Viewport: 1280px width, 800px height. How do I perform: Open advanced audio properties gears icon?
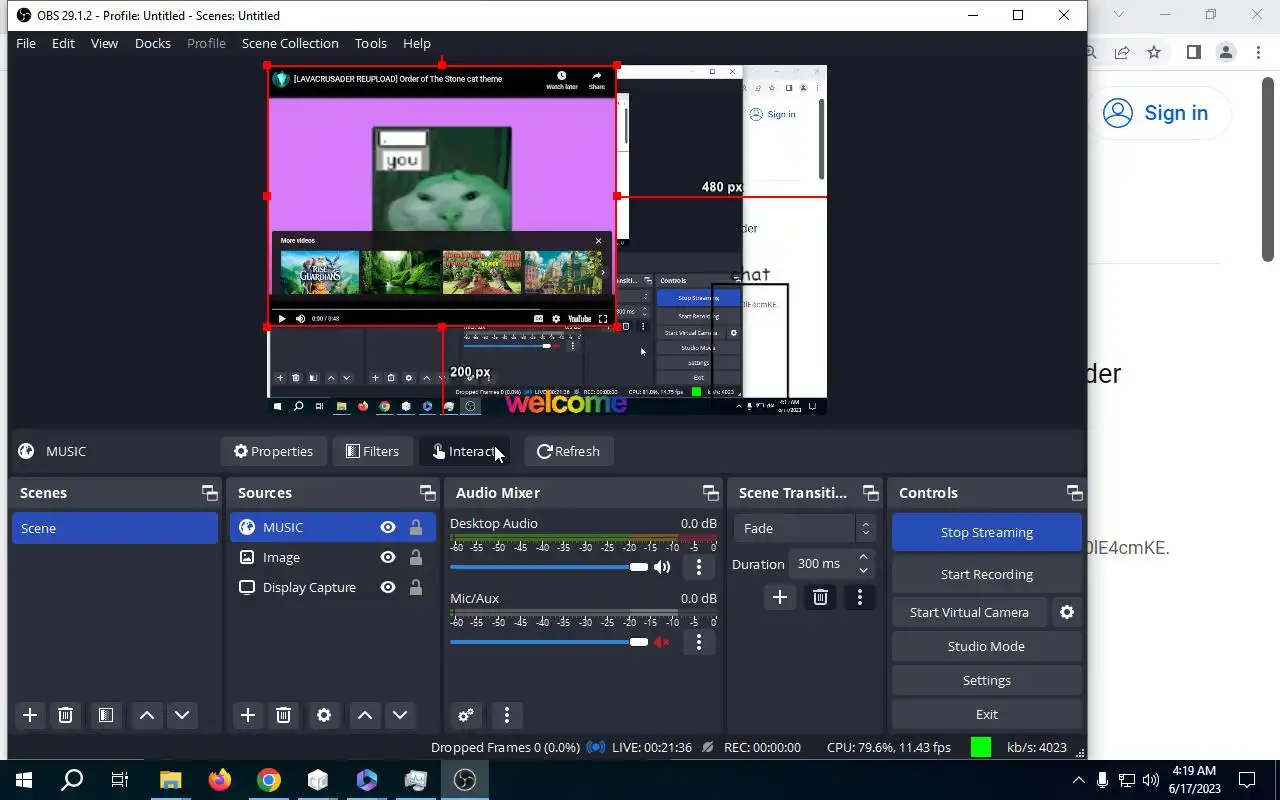[x=466, y=715]
